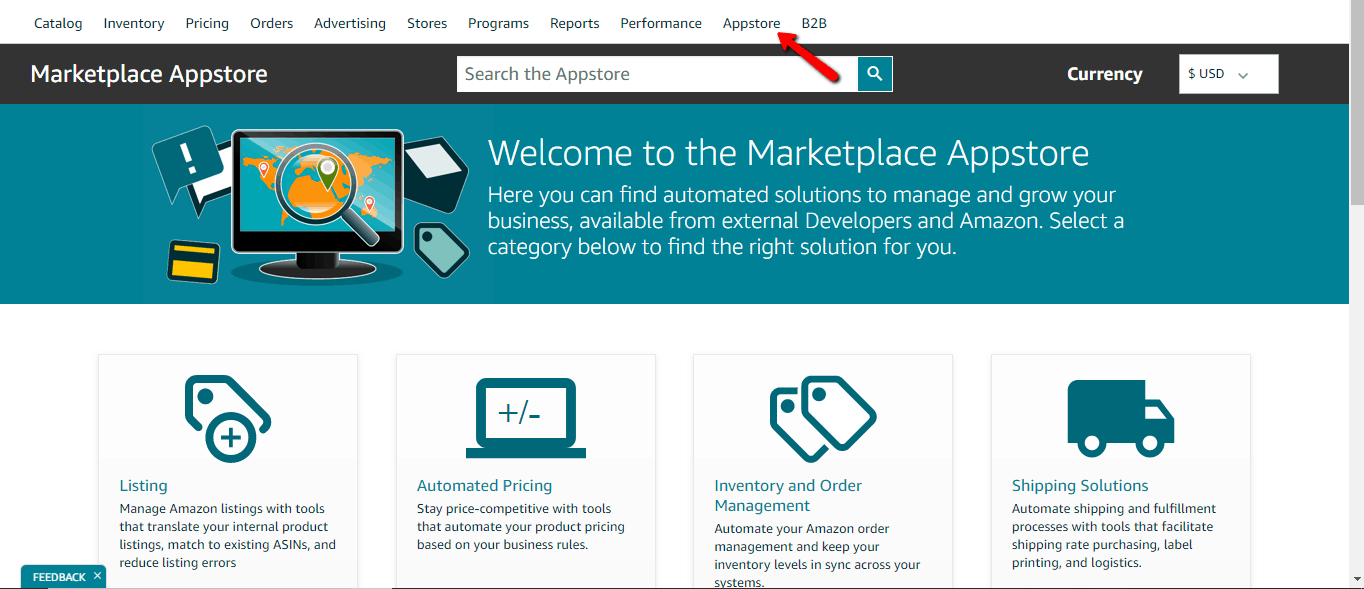The height and width of the screenshot is (589, 1364).
Task: Open the Stores menu
Action: pos(426,22)
